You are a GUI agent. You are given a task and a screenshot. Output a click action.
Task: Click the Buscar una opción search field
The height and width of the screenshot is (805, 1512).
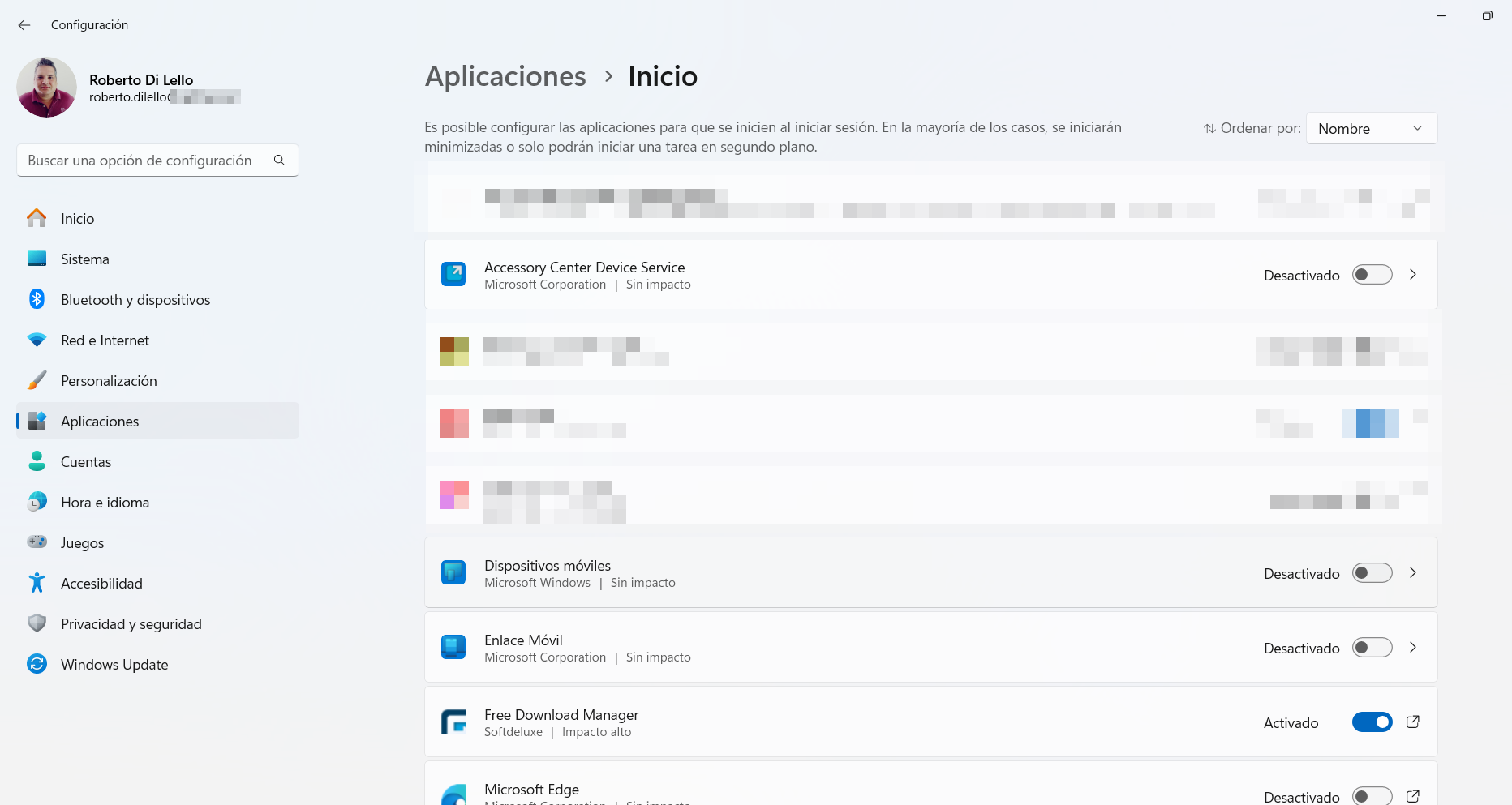point(146,161)
